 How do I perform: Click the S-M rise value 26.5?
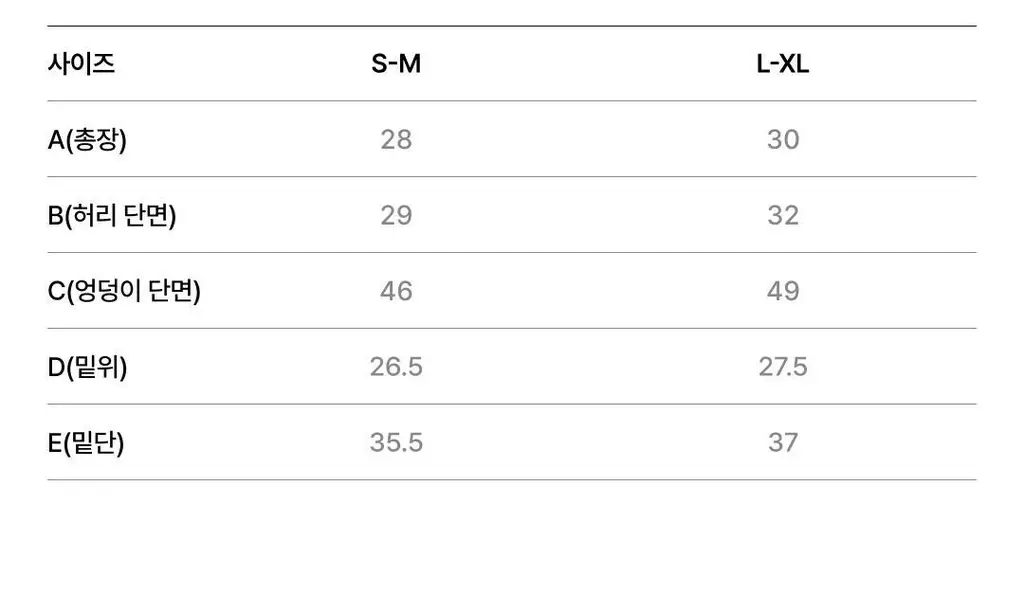(396, 366)
